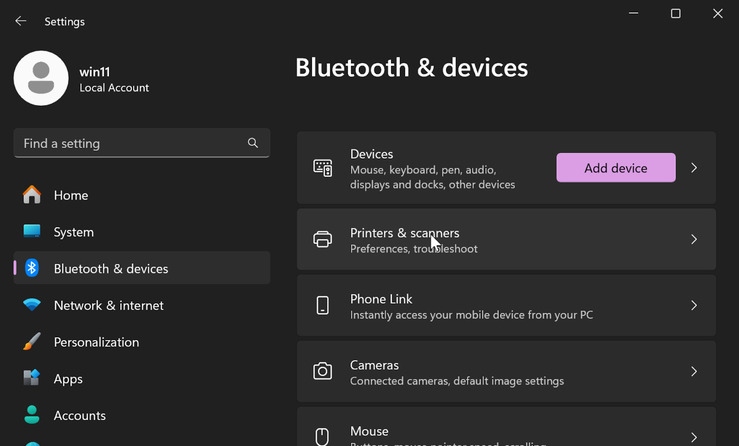Open Cameras via its chevron
This screenshot has height=446, width=739.
point(694,372)
